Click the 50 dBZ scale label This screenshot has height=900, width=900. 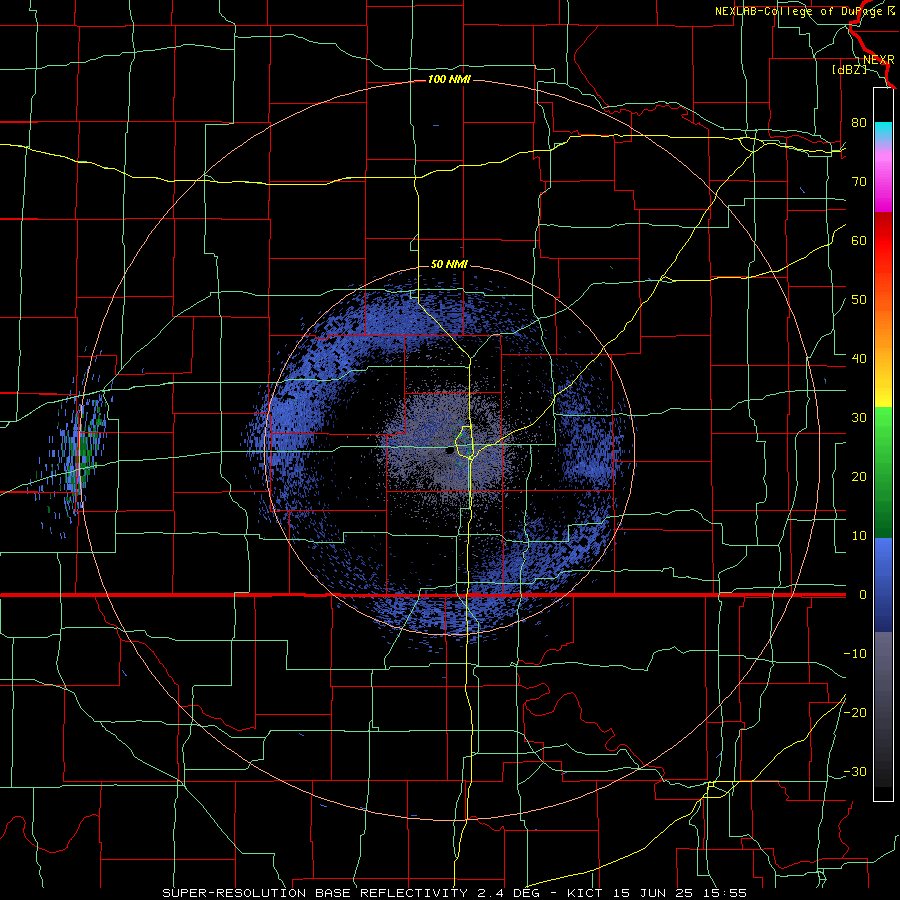coord(859,300)
